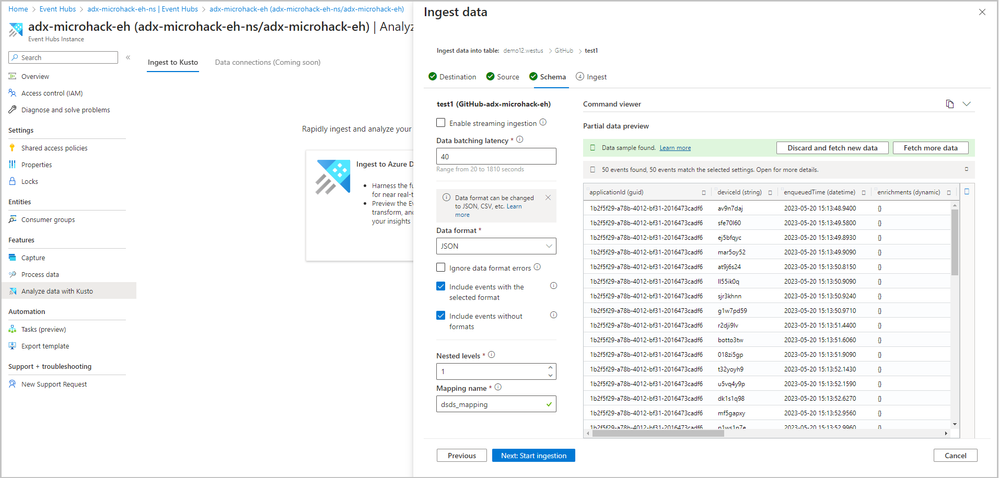999x478 pixels.
Task: Go to Home breadcrumb
Action: point(16,10)
